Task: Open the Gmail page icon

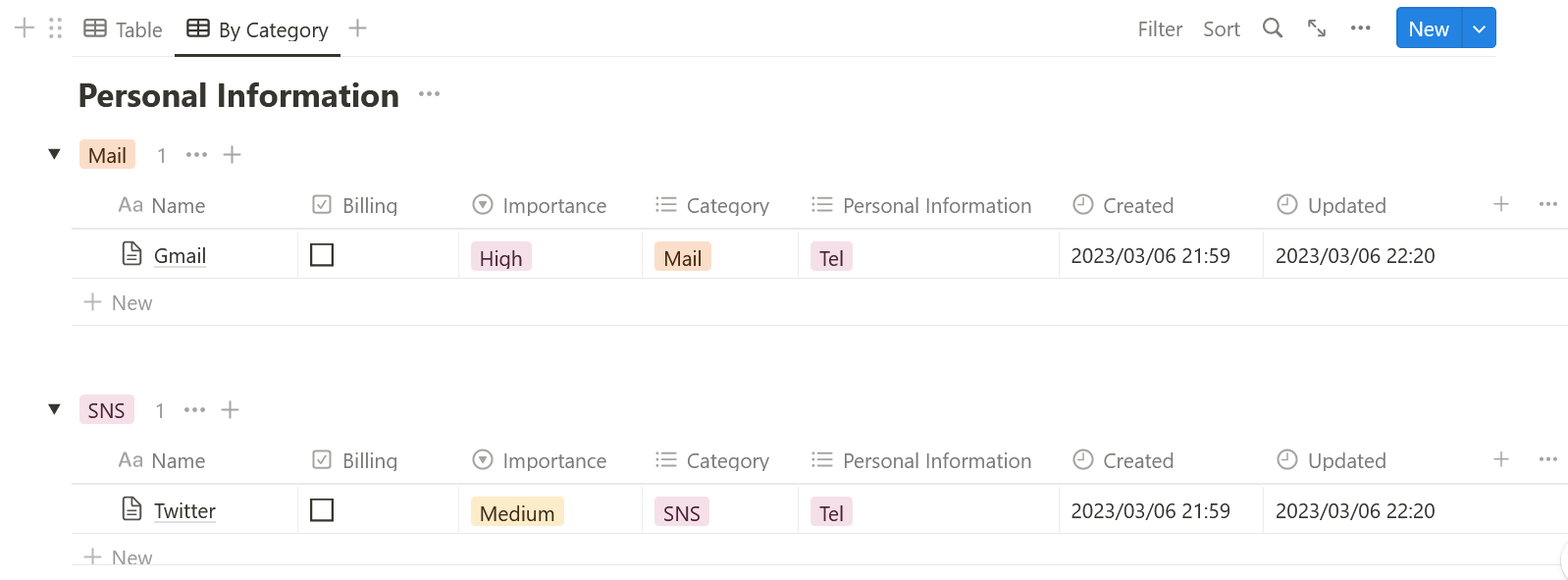Action: (131, 254)
